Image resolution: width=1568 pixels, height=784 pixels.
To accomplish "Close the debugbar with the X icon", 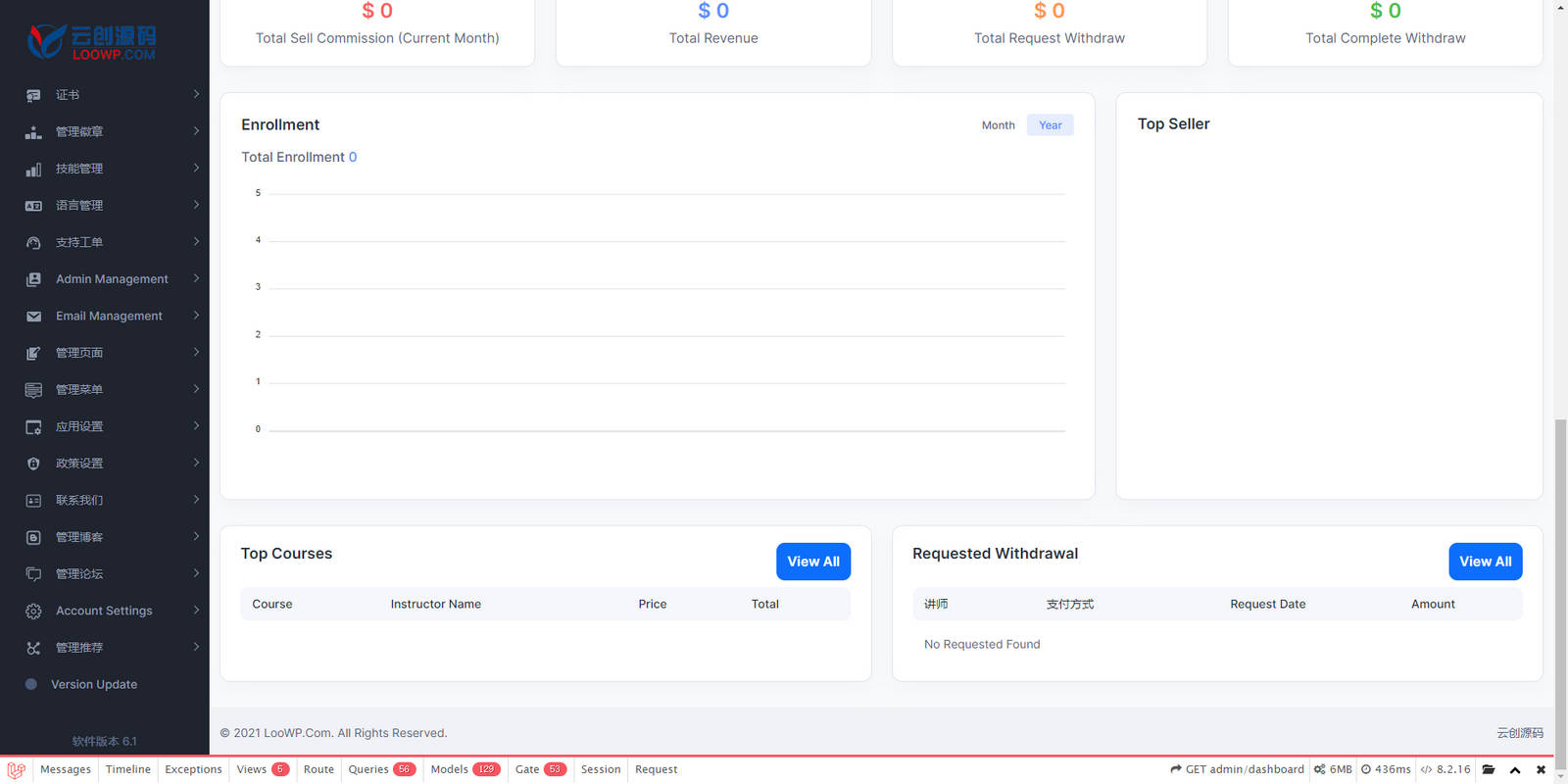I will [1541, 770].
